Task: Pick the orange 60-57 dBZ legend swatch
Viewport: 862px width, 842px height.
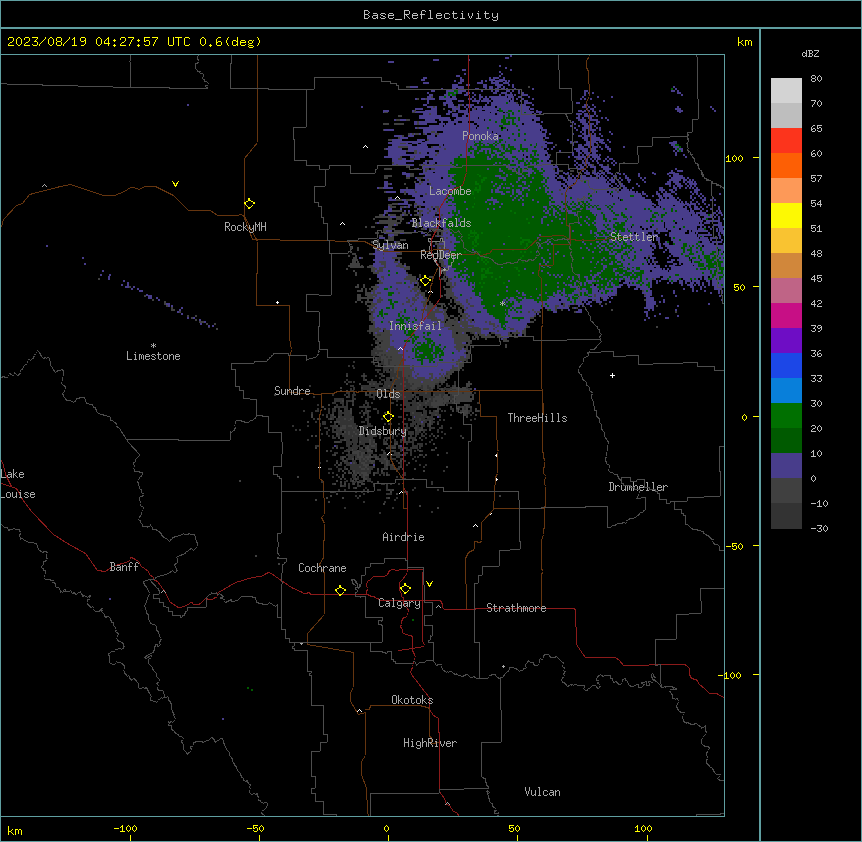Action: click(x=786, y=165)
